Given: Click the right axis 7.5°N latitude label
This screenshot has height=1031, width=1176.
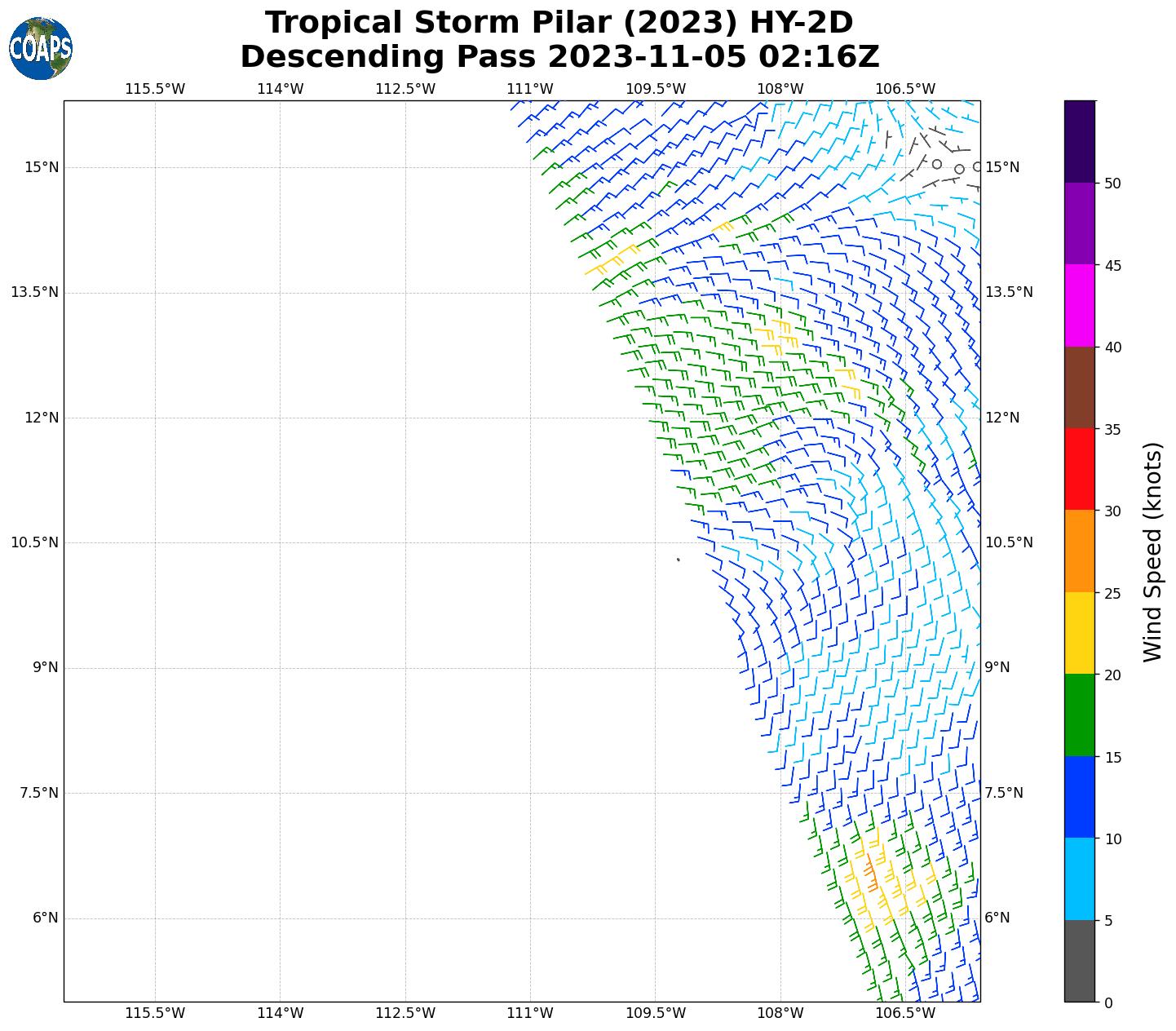Looking at the screenshot, I should tap(1003, 793).
